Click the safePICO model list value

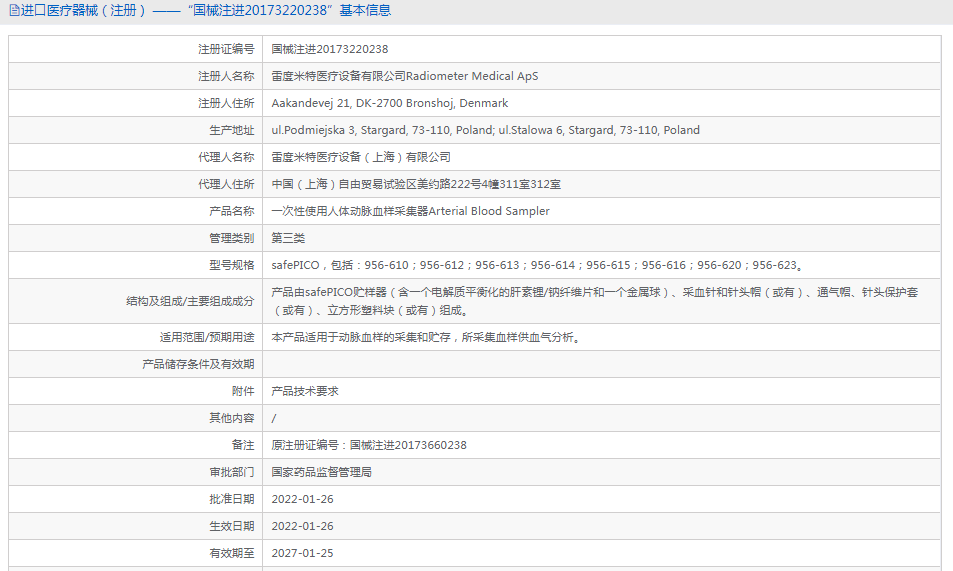click(537, 265)
